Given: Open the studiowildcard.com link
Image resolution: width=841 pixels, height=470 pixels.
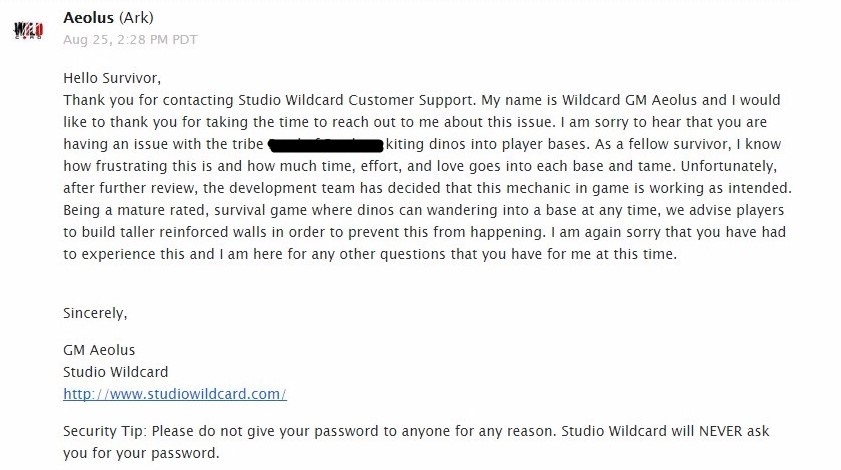Looking at the screenshot, I should pyautogui.click(x=175, y=394).
